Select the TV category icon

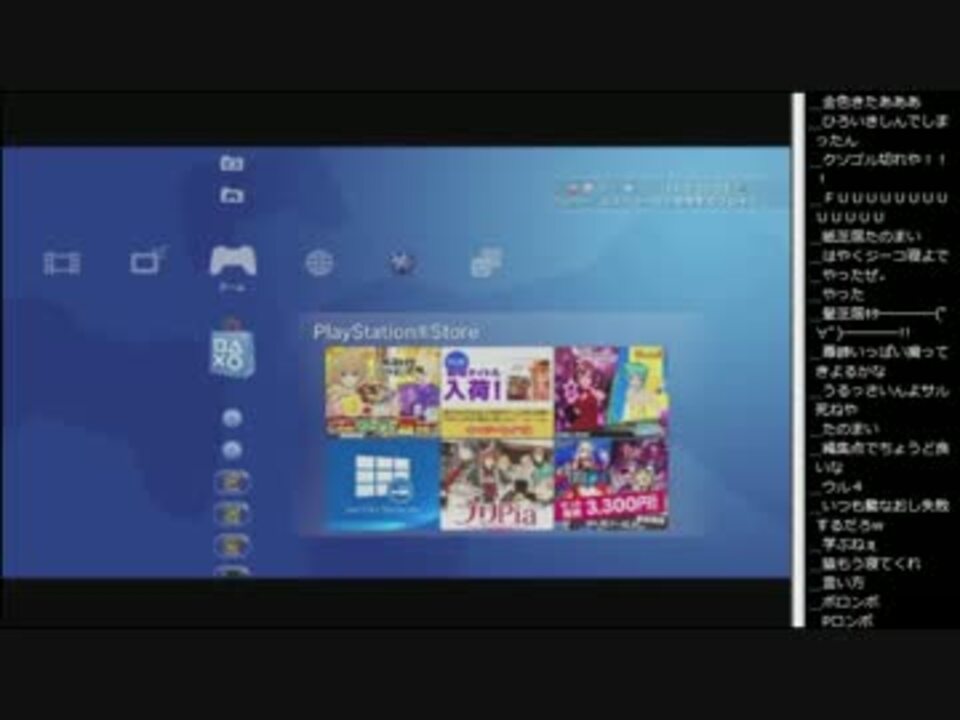147,261
